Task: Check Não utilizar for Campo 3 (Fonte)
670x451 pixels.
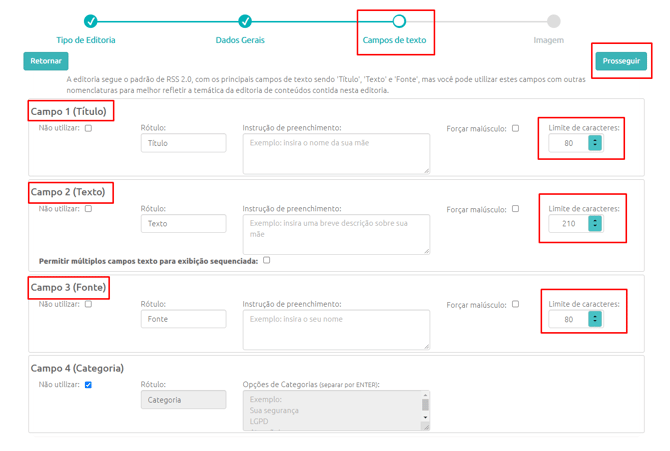Action: (x=88, y=304)
